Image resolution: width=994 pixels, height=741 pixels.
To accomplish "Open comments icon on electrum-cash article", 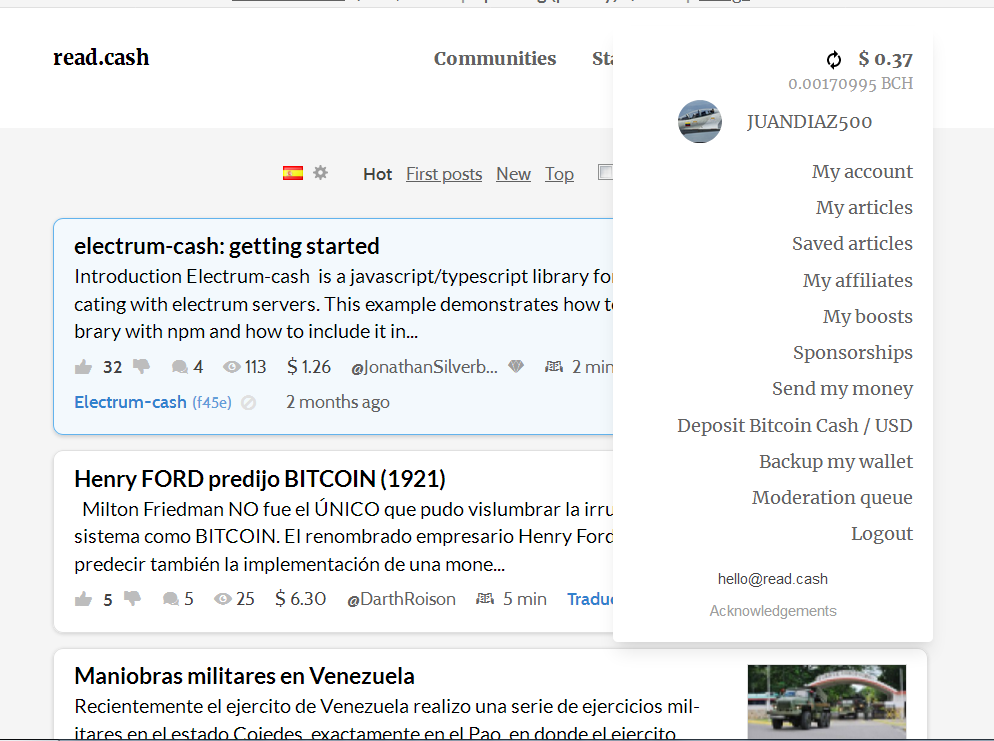I will coord(179,367).
